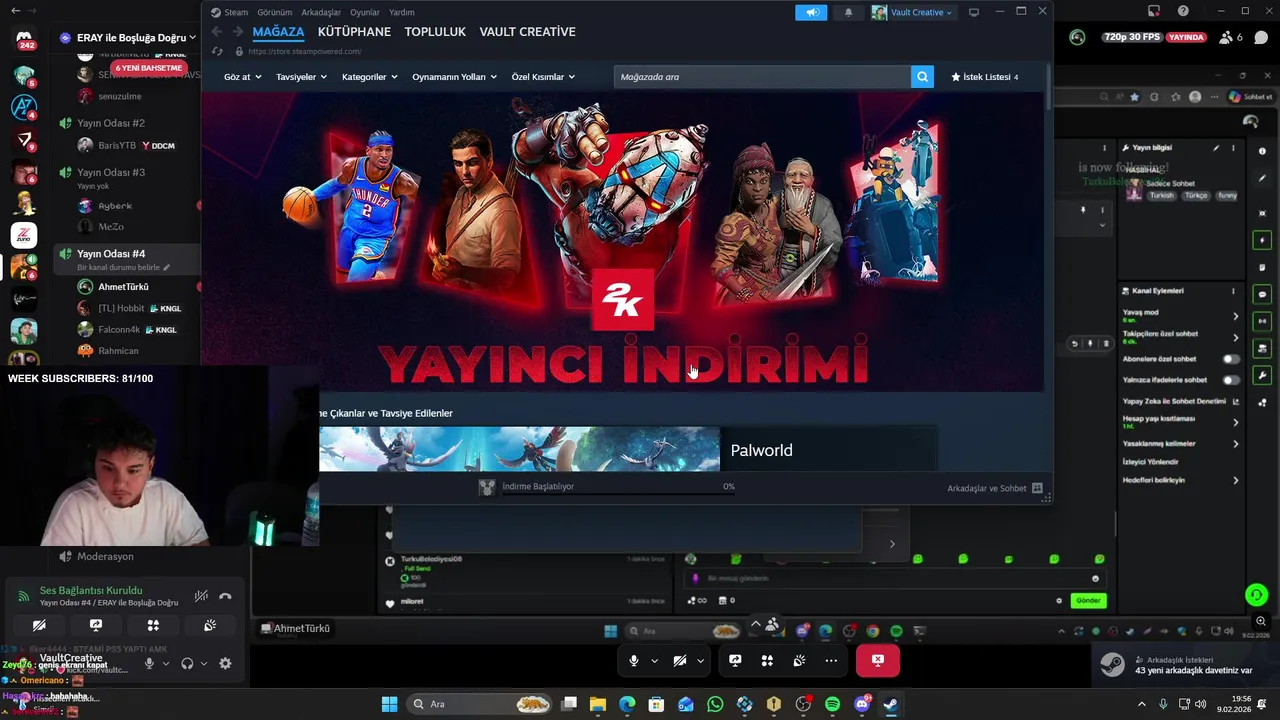Expand the Kategoriler menu
Image resolution: width=1280 pixels, height=720 pixels.
click(369, 76)
